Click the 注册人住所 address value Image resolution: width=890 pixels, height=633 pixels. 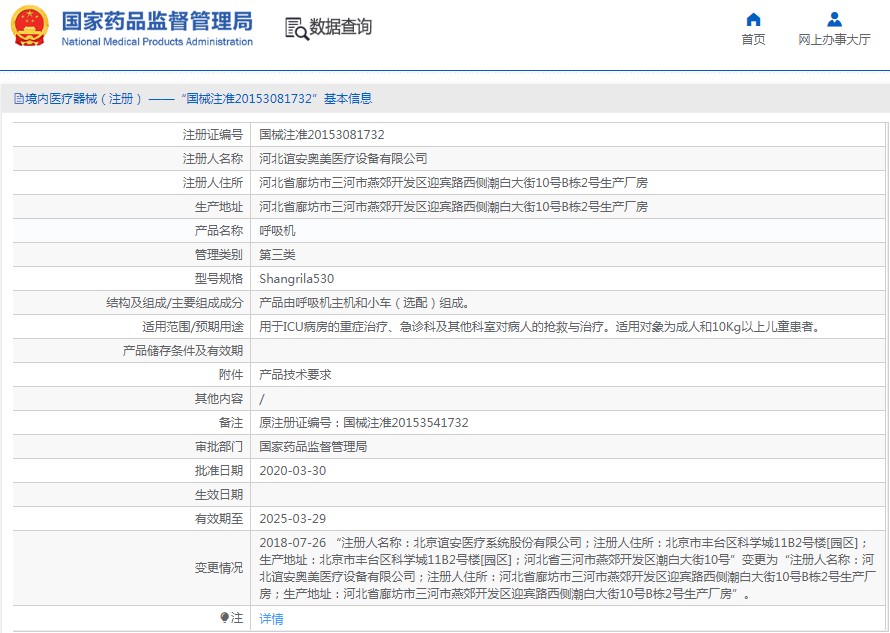click(x=454, y=183)
